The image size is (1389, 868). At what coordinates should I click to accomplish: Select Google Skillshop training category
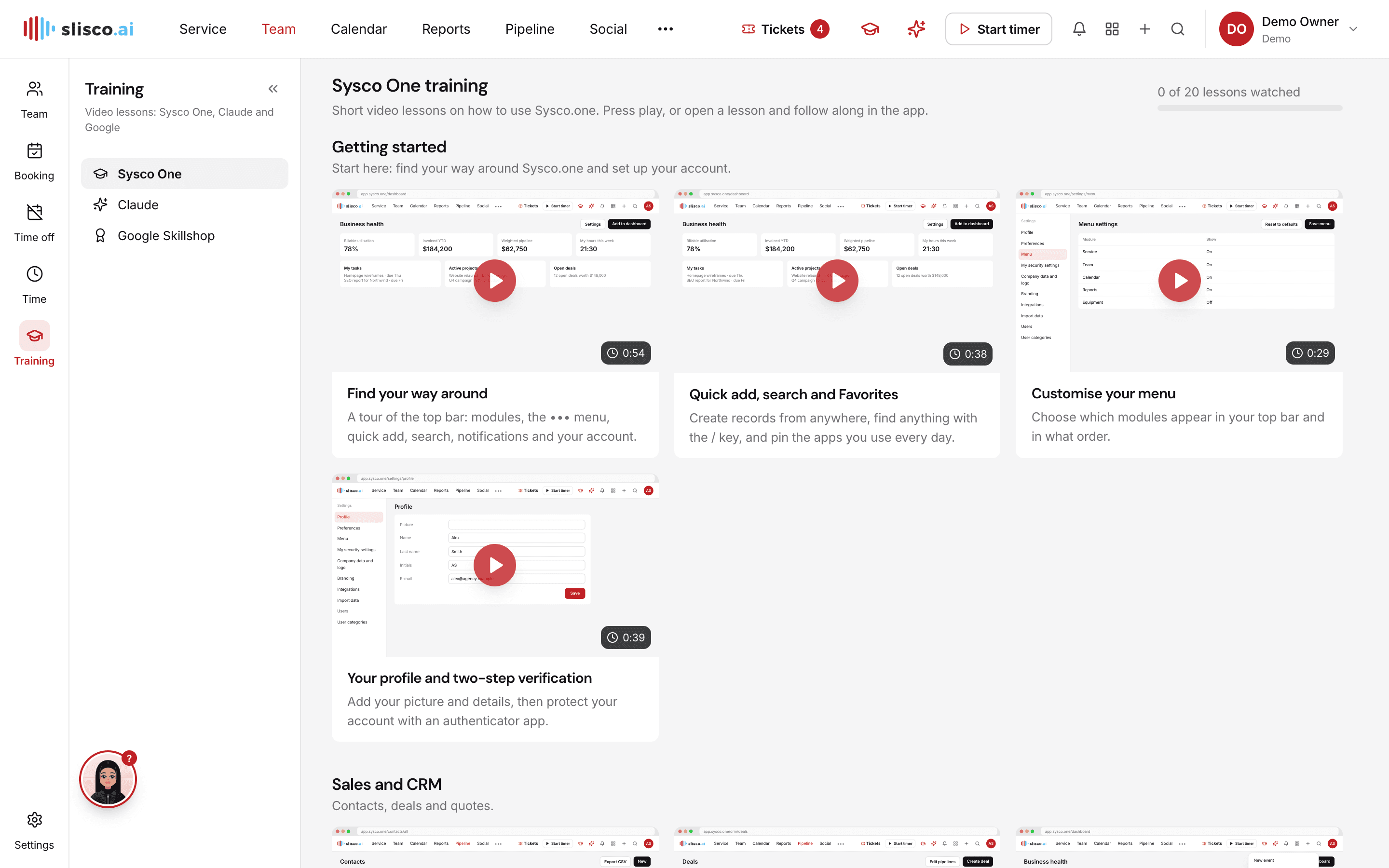pyautogui.click(x=185, y=235)
